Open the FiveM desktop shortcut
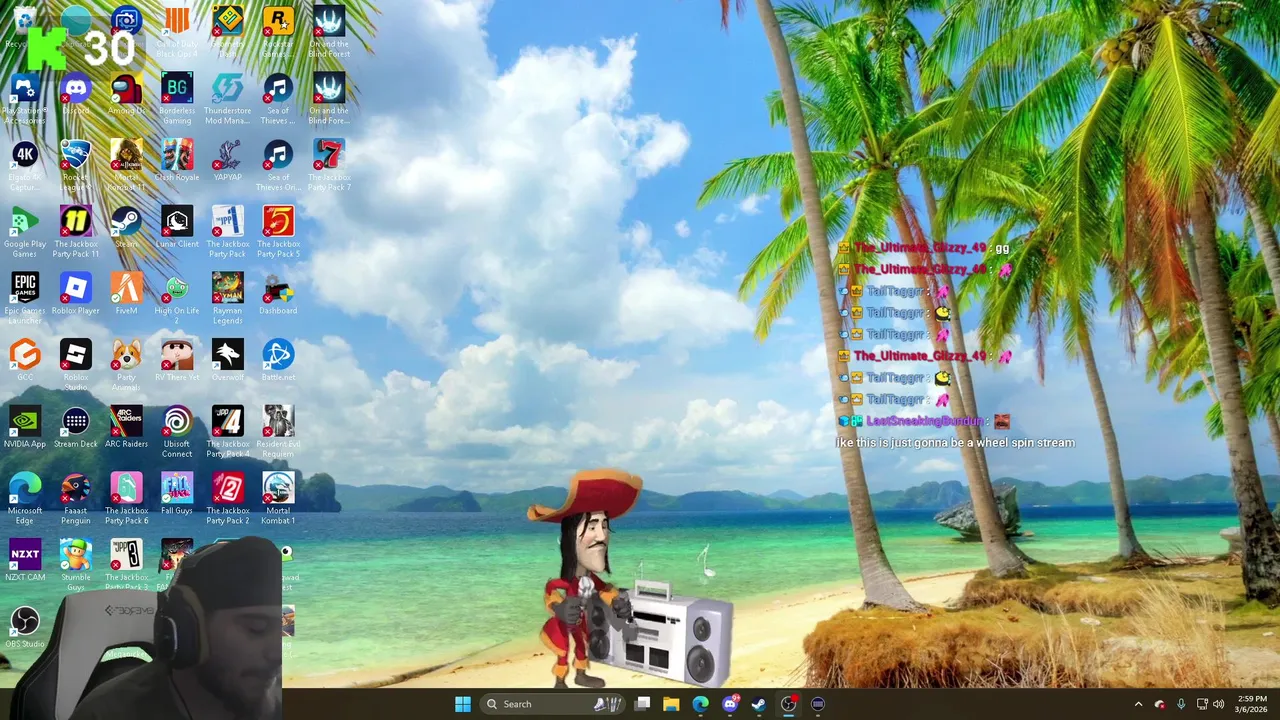 [x=126, y=294]
